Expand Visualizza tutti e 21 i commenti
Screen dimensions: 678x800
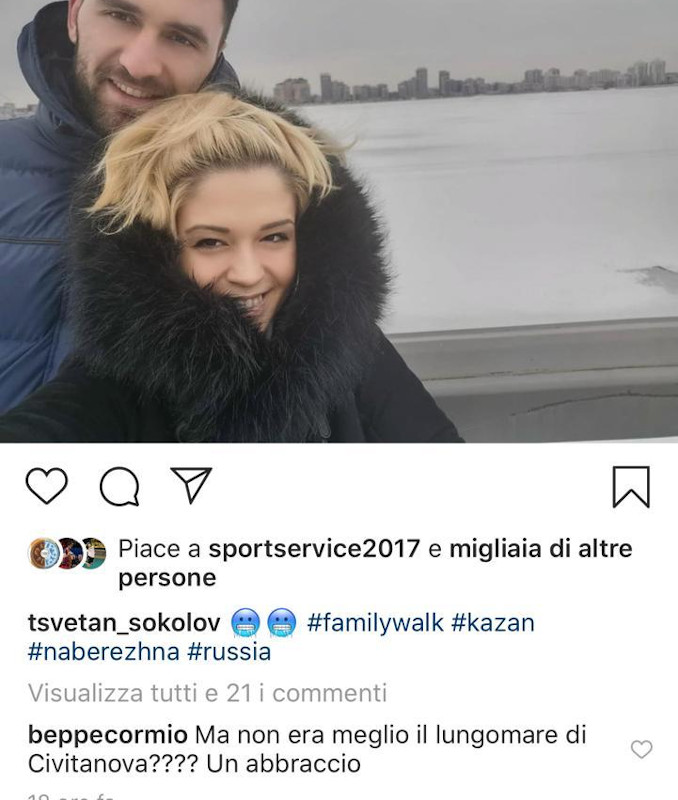point(207,693)
